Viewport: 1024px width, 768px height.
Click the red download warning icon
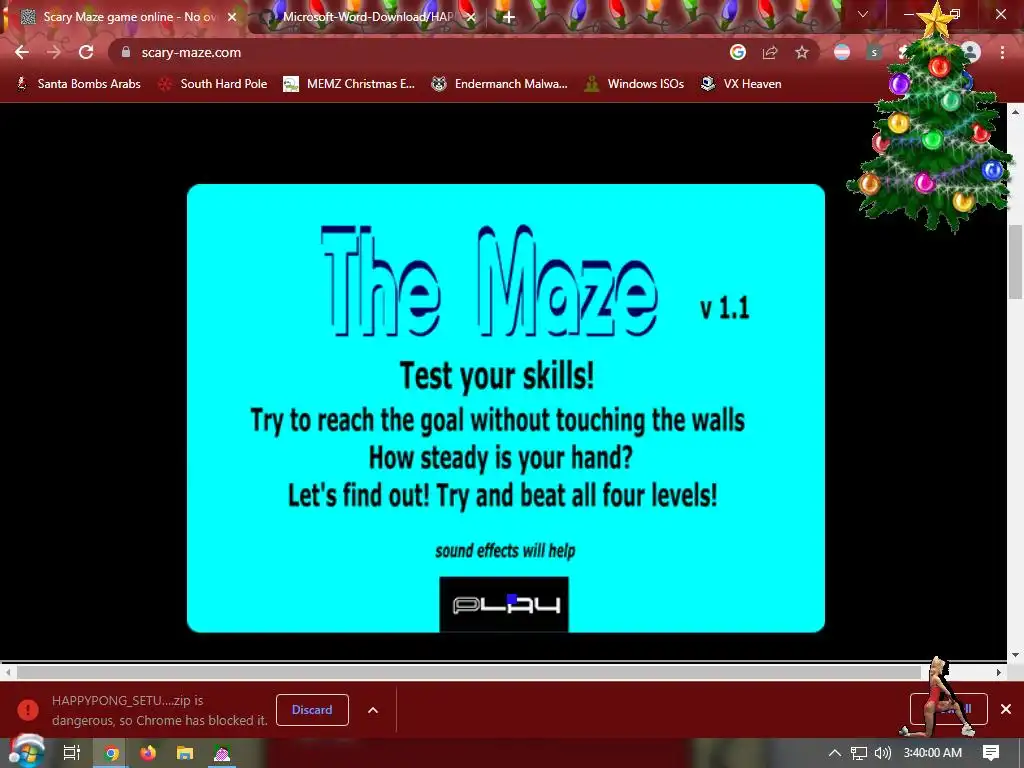(x=28, y=710)
